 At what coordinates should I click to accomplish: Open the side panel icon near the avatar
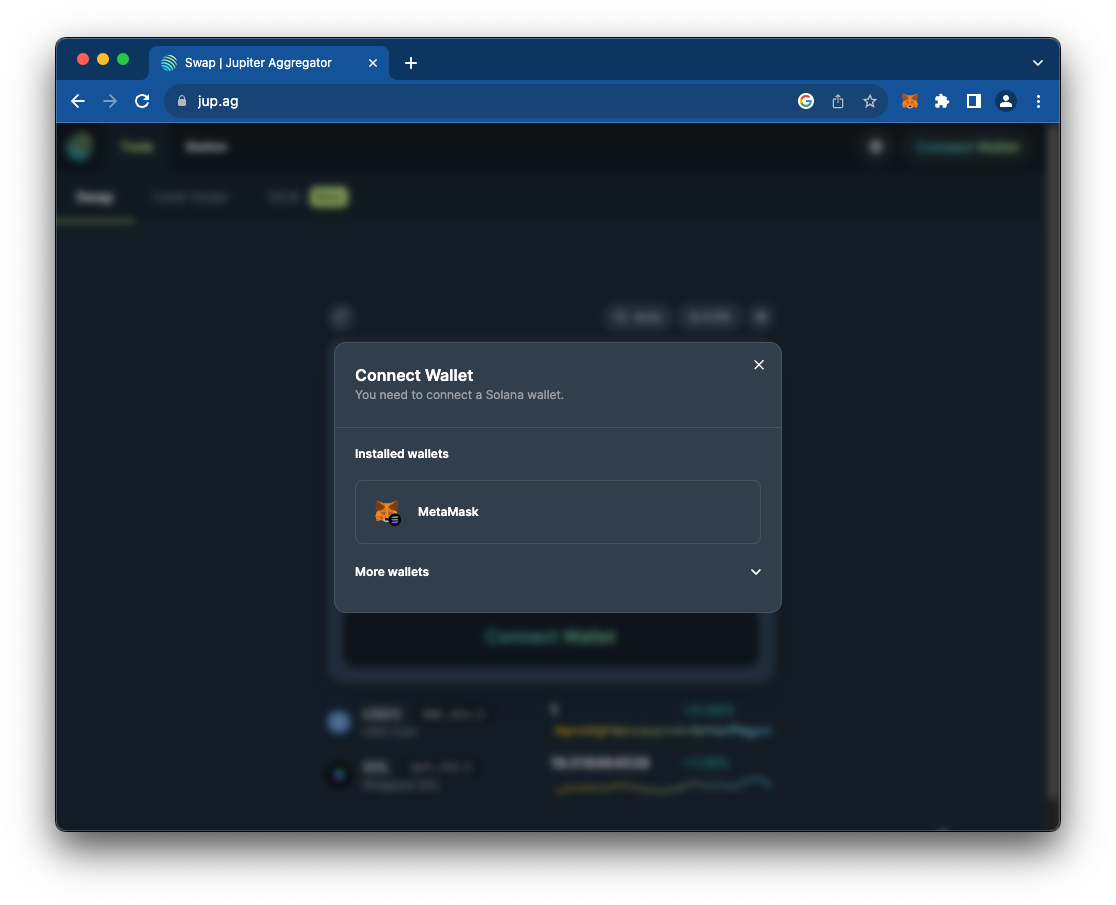click(x=973, y=101)
